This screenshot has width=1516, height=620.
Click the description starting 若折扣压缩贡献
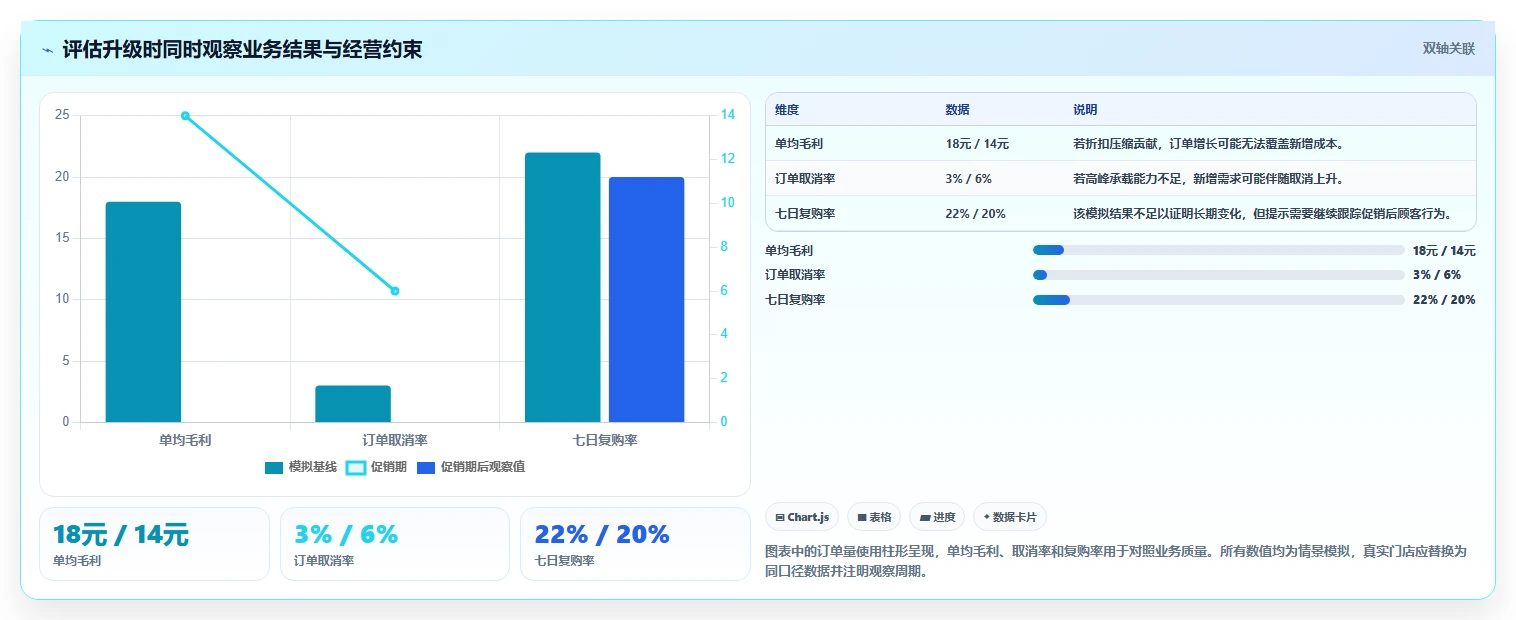pyautogui.click(x=1208, y=143)
